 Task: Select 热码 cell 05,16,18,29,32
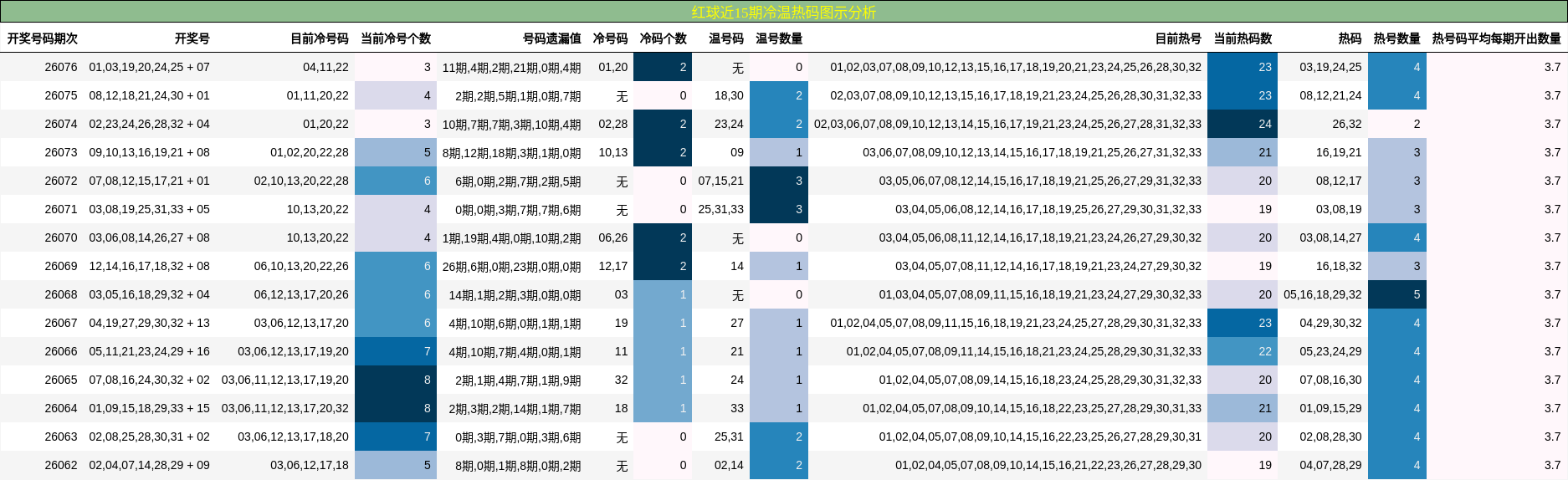1323,294
